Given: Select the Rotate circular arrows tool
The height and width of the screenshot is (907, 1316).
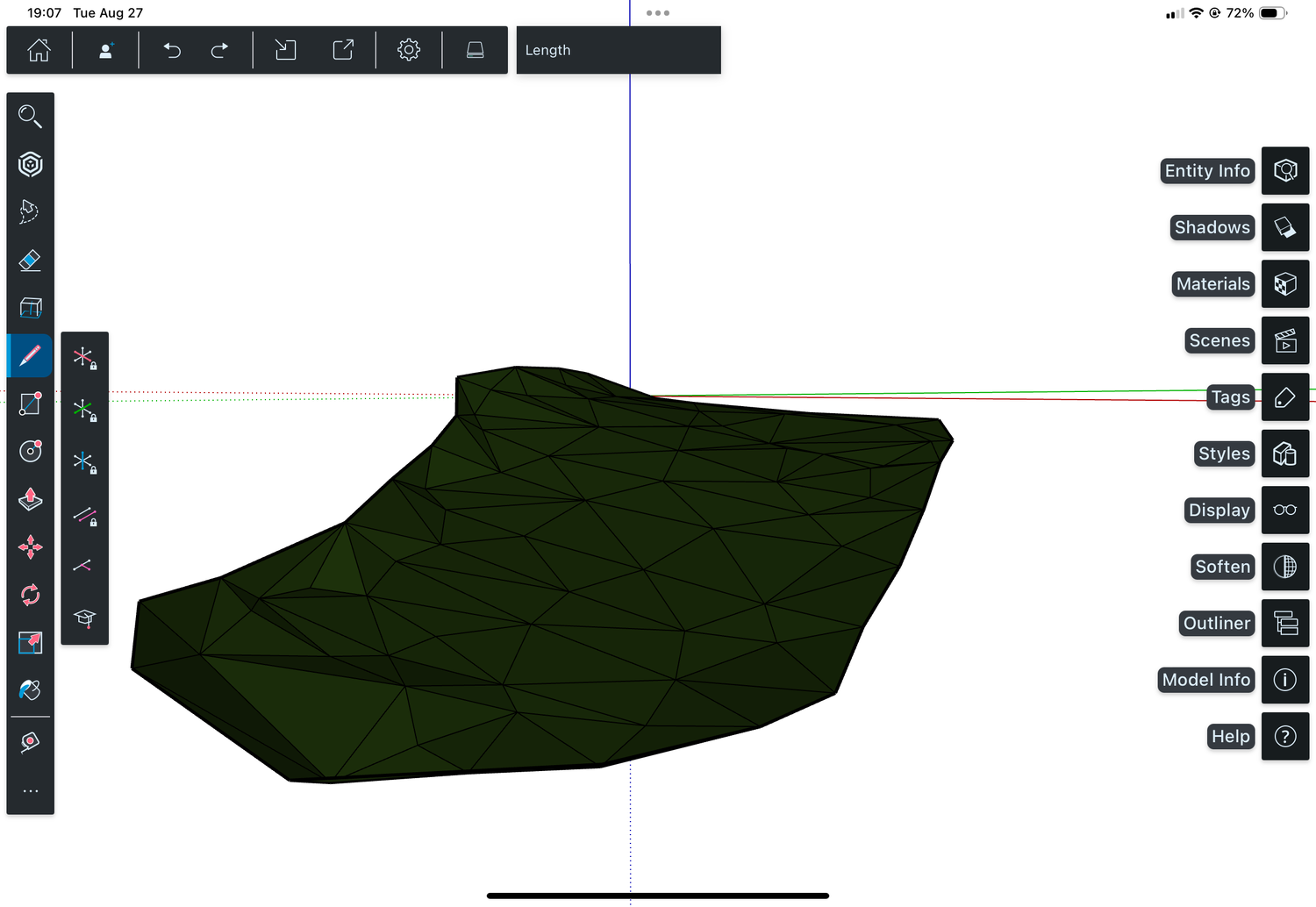Looking at the screenshot, I should (x=30, y=595).
